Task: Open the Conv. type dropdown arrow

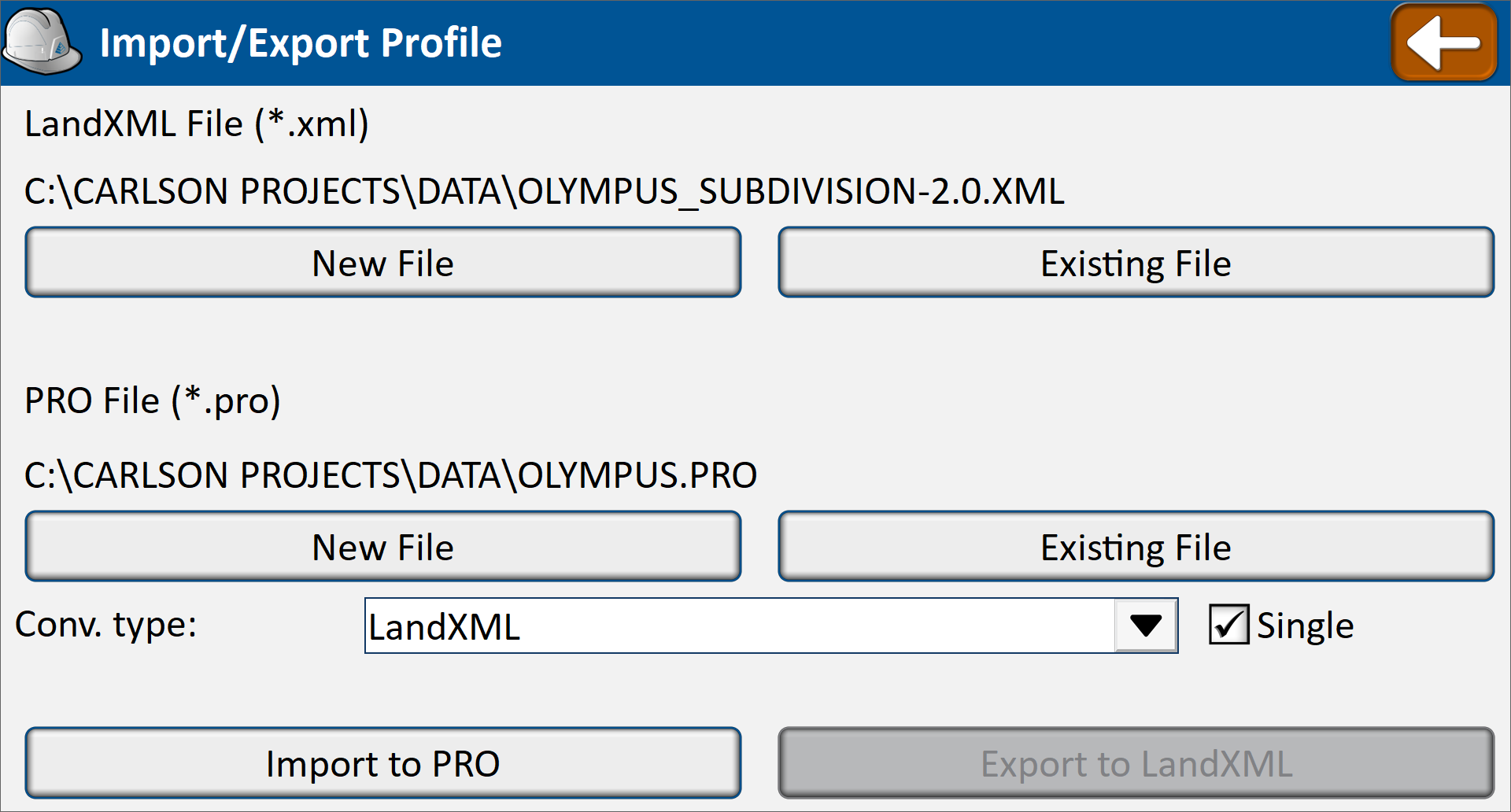Action: pyautogui.click(x=1146, y=626)
